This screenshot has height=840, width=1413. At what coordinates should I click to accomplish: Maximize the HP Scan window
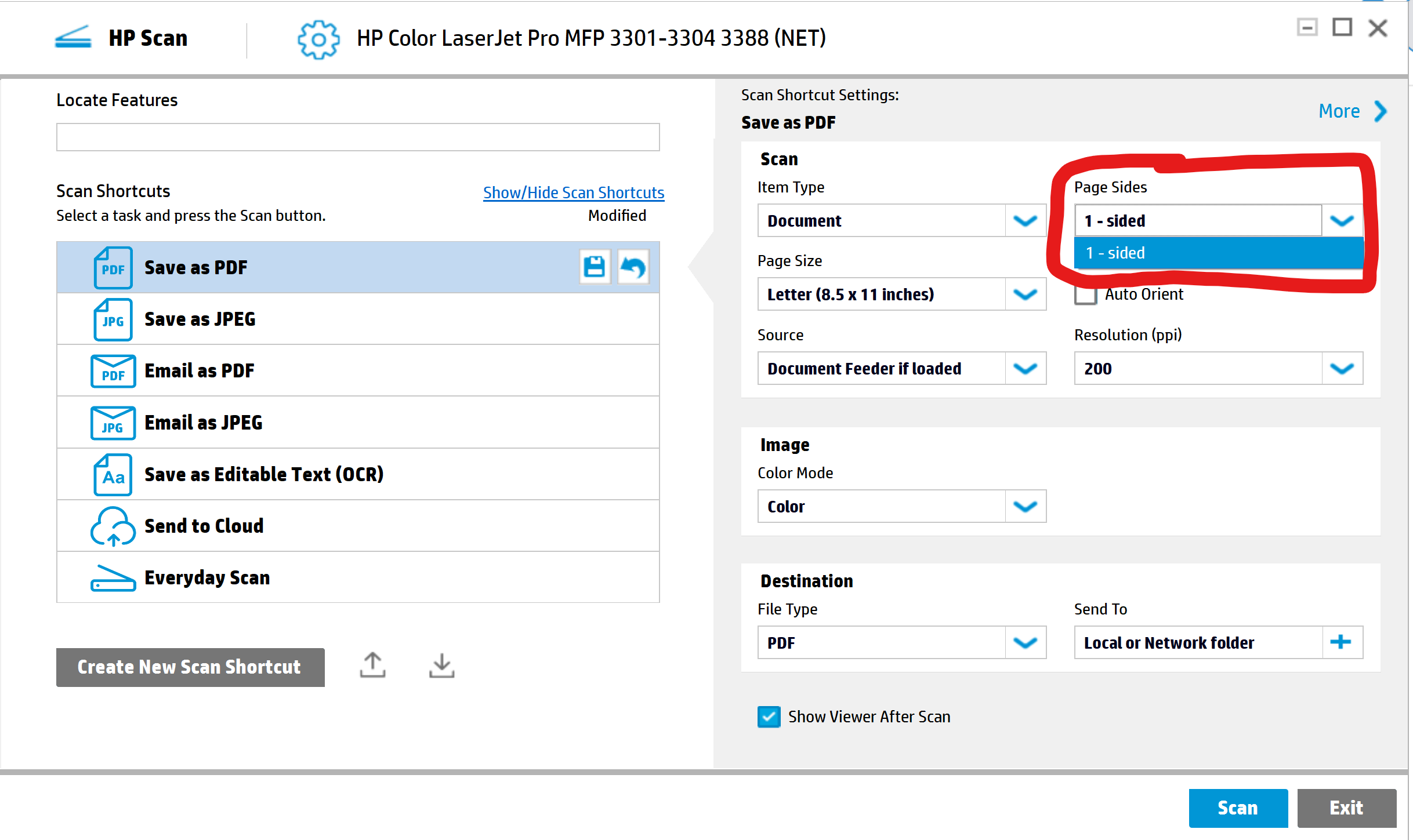point(1342,27)
